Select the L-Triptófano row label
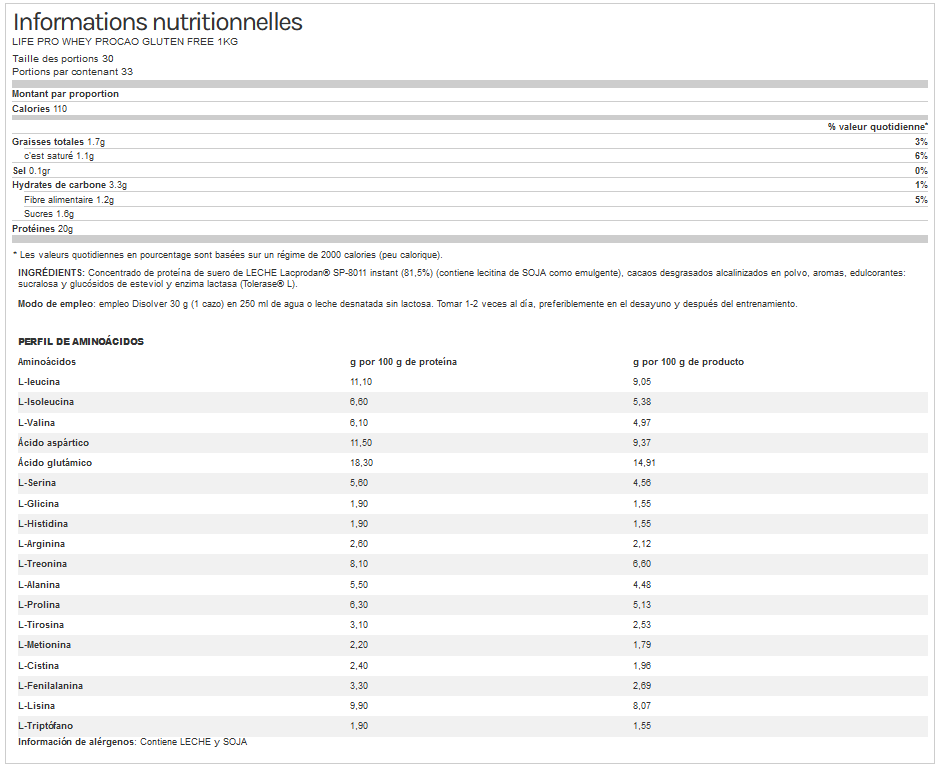This screenshot has width=941, height=767. pyautogui.click(x=45, y=725)
